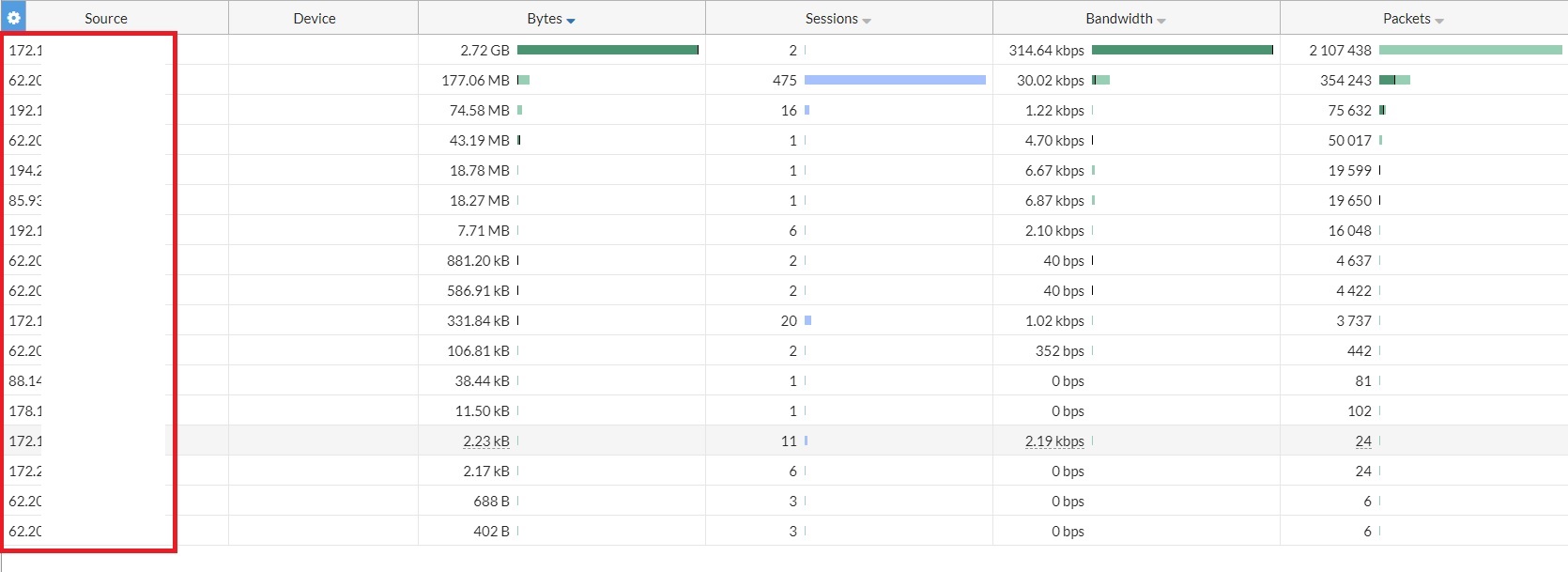This screenshot has width=1568, height=572.
Task: Click the 177.06 MB bytes cell
Action: pos(475,80)
